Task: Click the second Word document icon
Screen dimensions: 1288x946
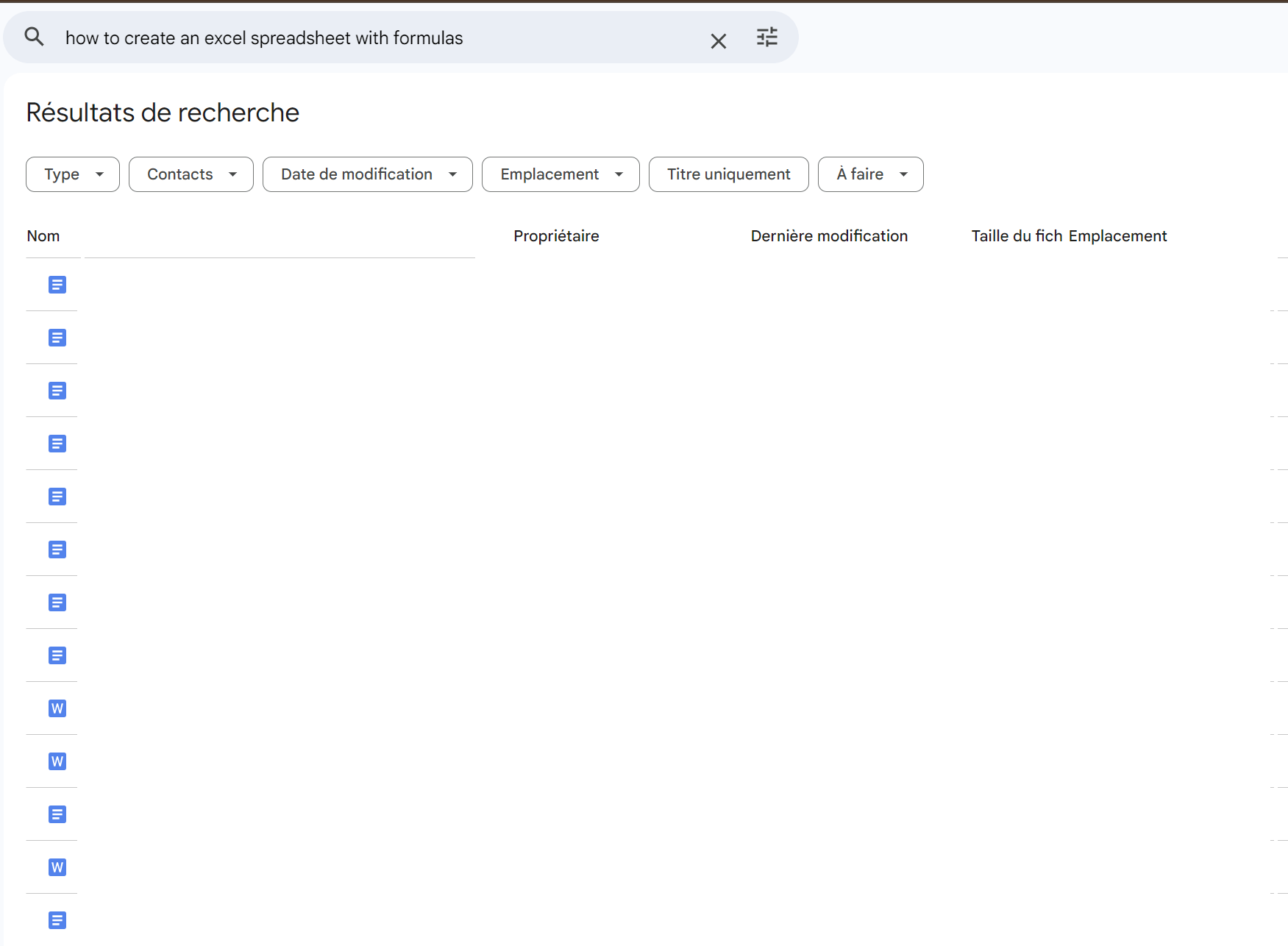Action: [x=57, y=761]
